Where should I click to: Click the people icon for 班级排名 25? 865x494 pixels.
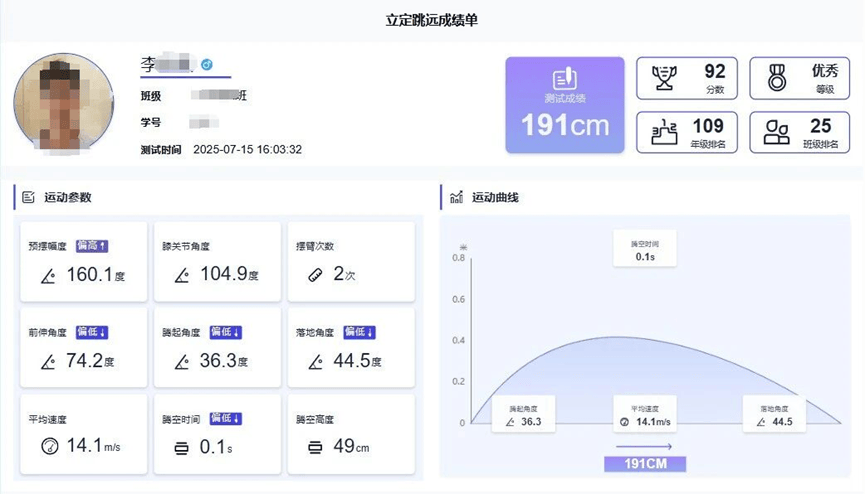pos(777,133)
